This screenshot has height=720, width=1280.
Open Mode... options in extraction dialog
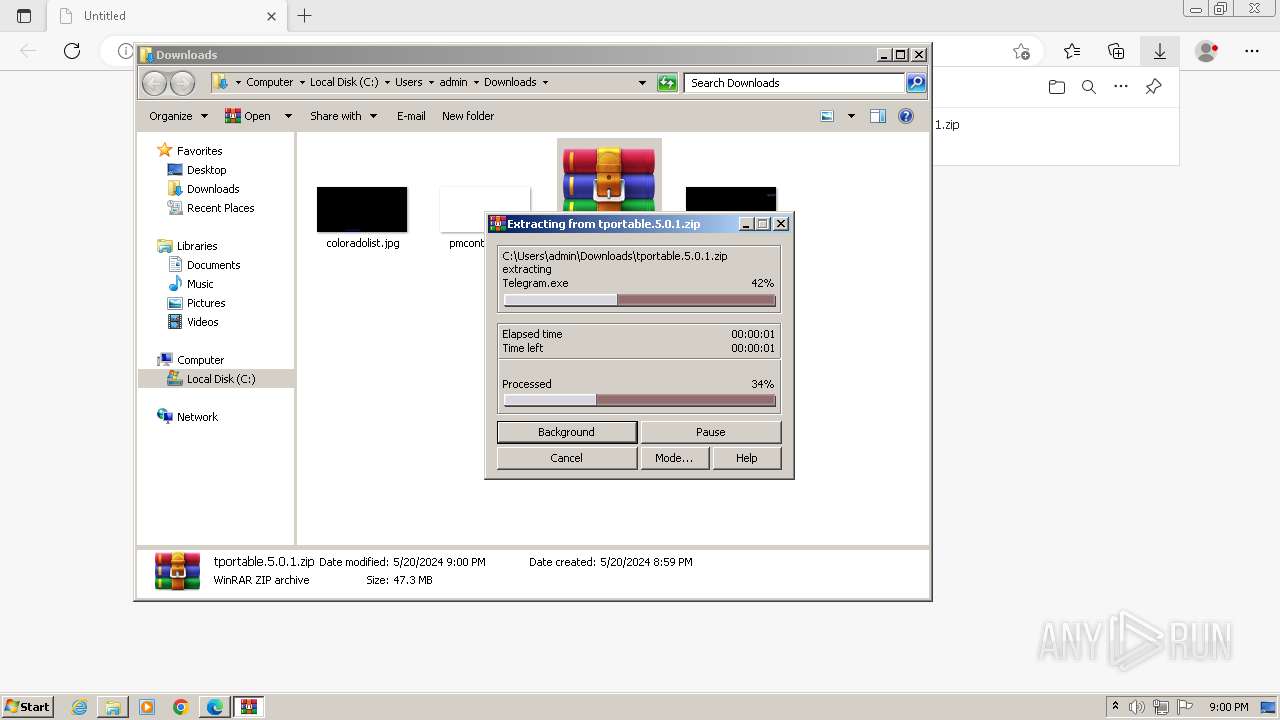pyautogui.click(x=674, y=458)
